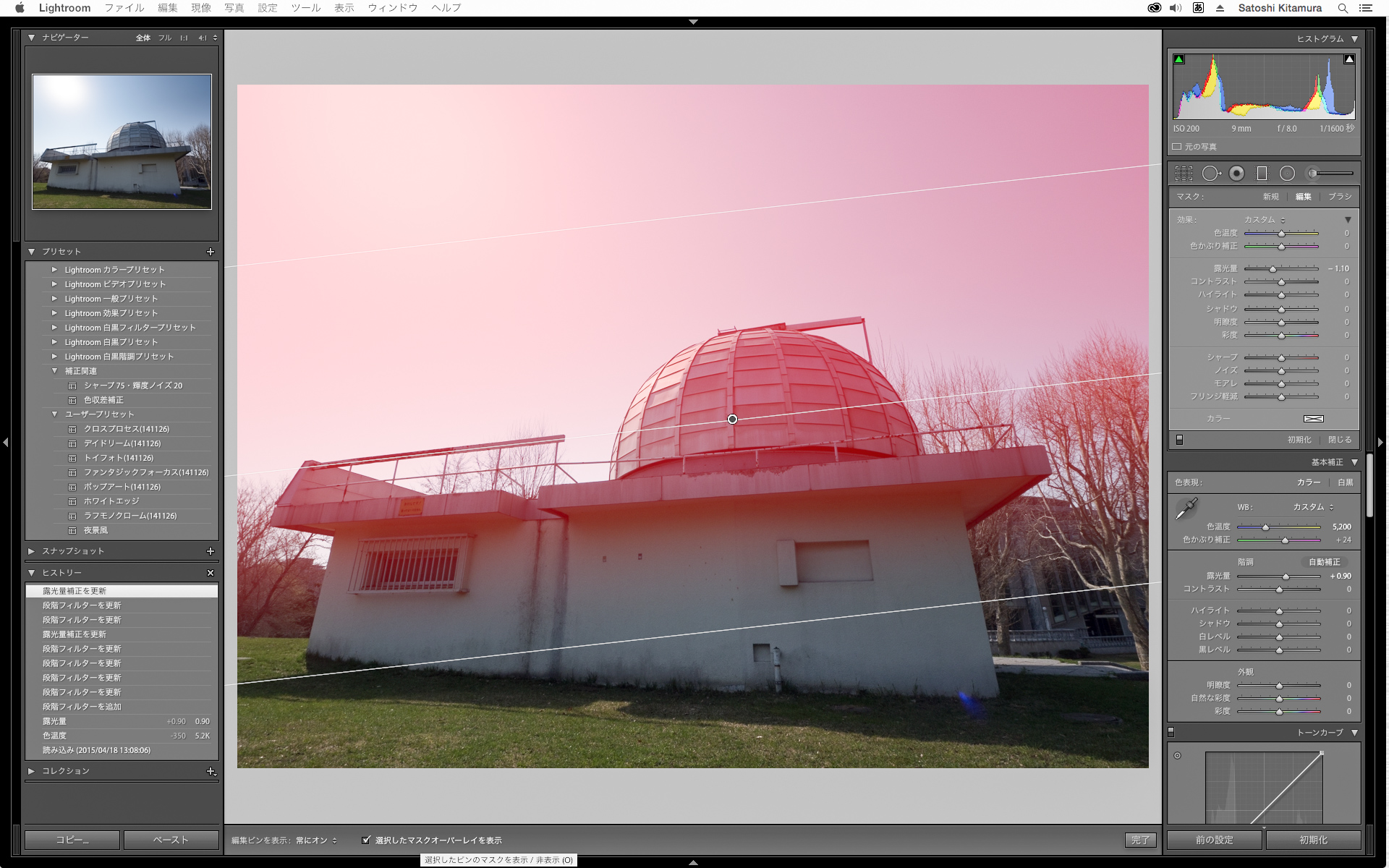Open the 現像 menu in menu bar
Screen dimensions: 1389x868
(x=201, y=8)
